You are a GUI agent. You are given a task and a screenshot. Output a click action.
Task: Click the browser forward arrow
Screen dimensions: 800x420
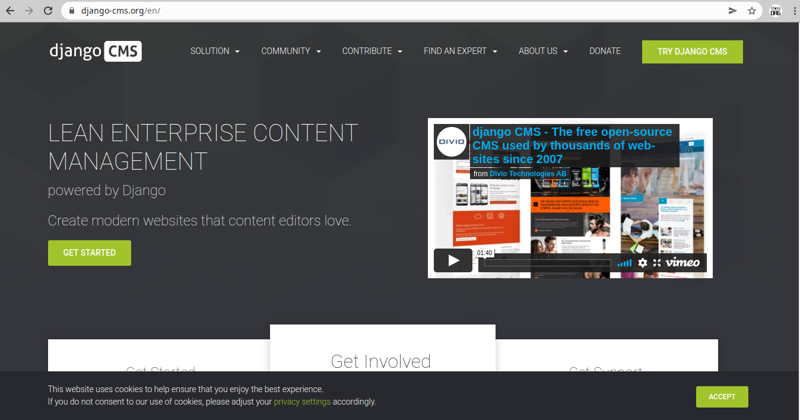(x=29, y=11)
